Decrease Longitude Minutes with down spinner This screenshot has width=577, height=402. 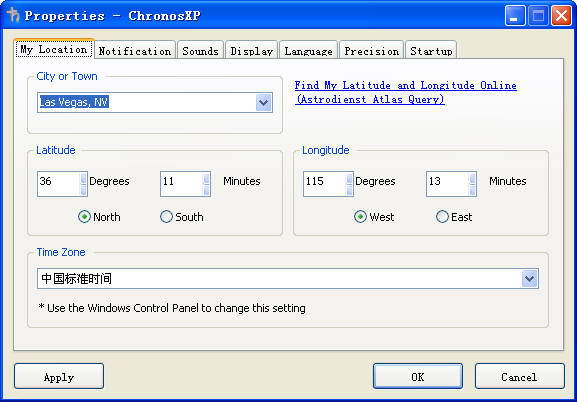click(x=472, y=190)
